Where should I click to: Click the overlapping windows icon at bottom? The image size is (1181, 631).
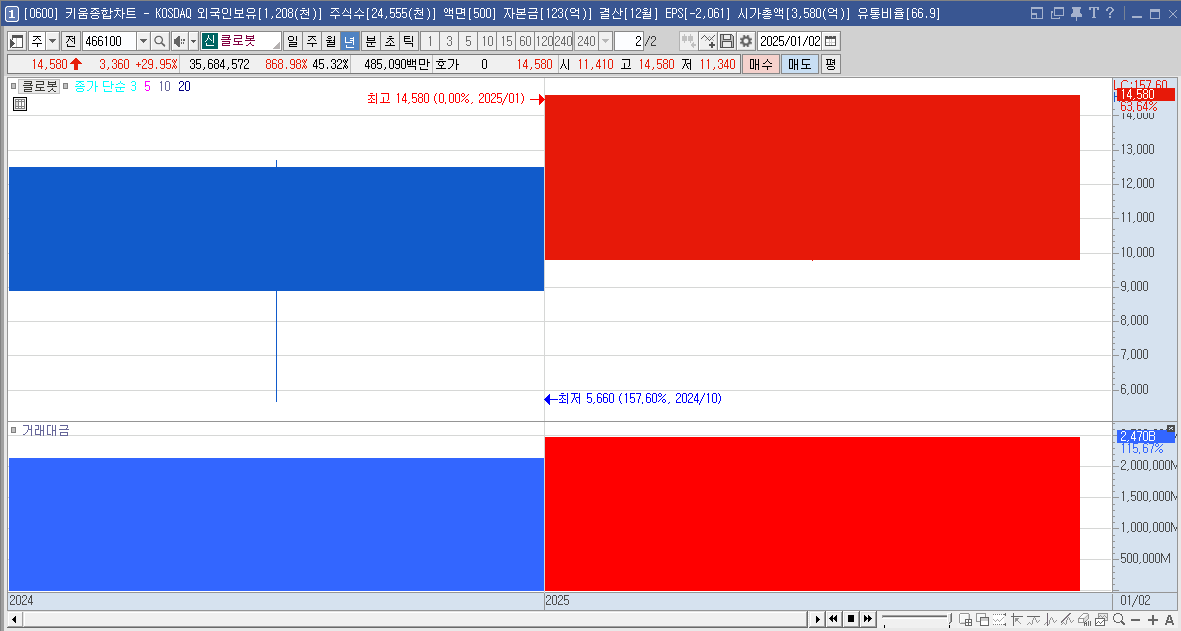[982, 619]
